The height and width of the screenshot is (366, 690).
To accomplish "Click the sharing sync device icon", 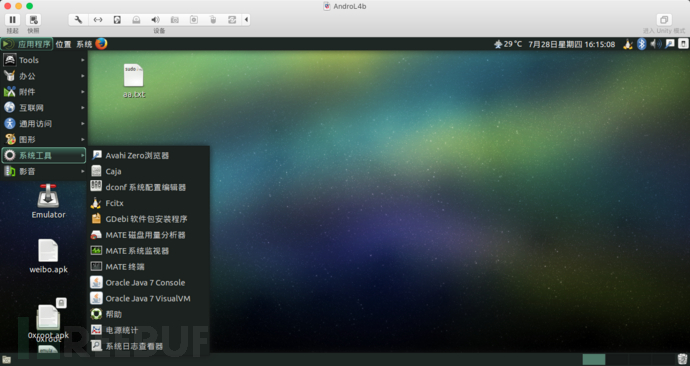I will [x=232, y=20].
